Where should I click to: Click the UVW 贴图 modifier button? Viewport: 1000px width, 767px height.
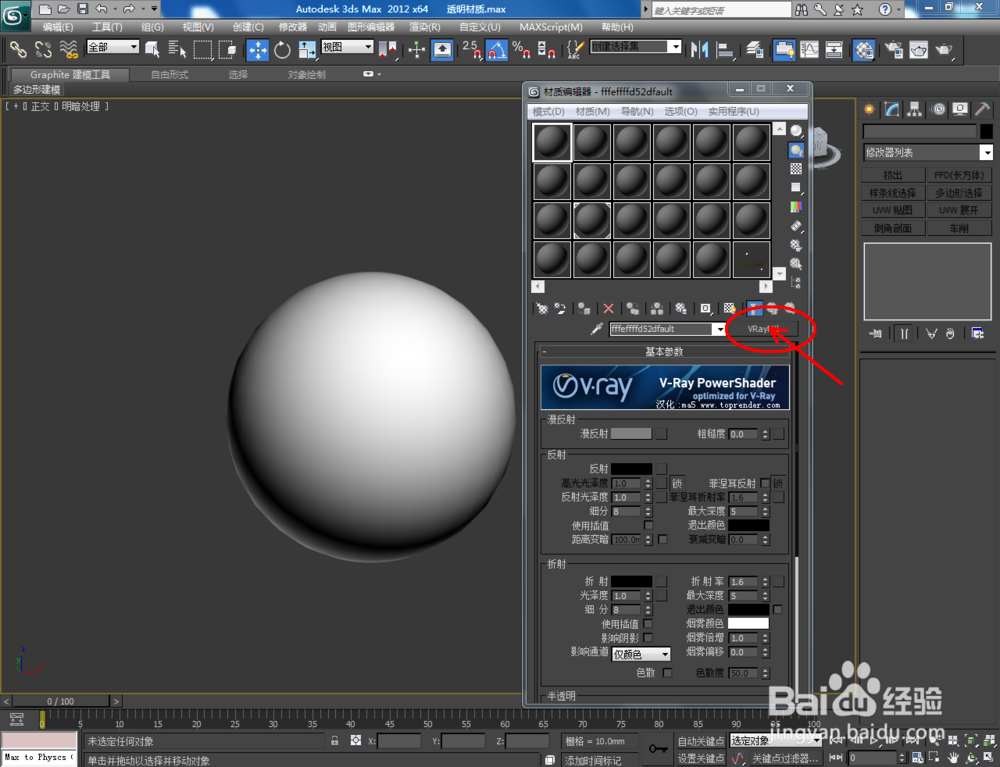point(893,210)
